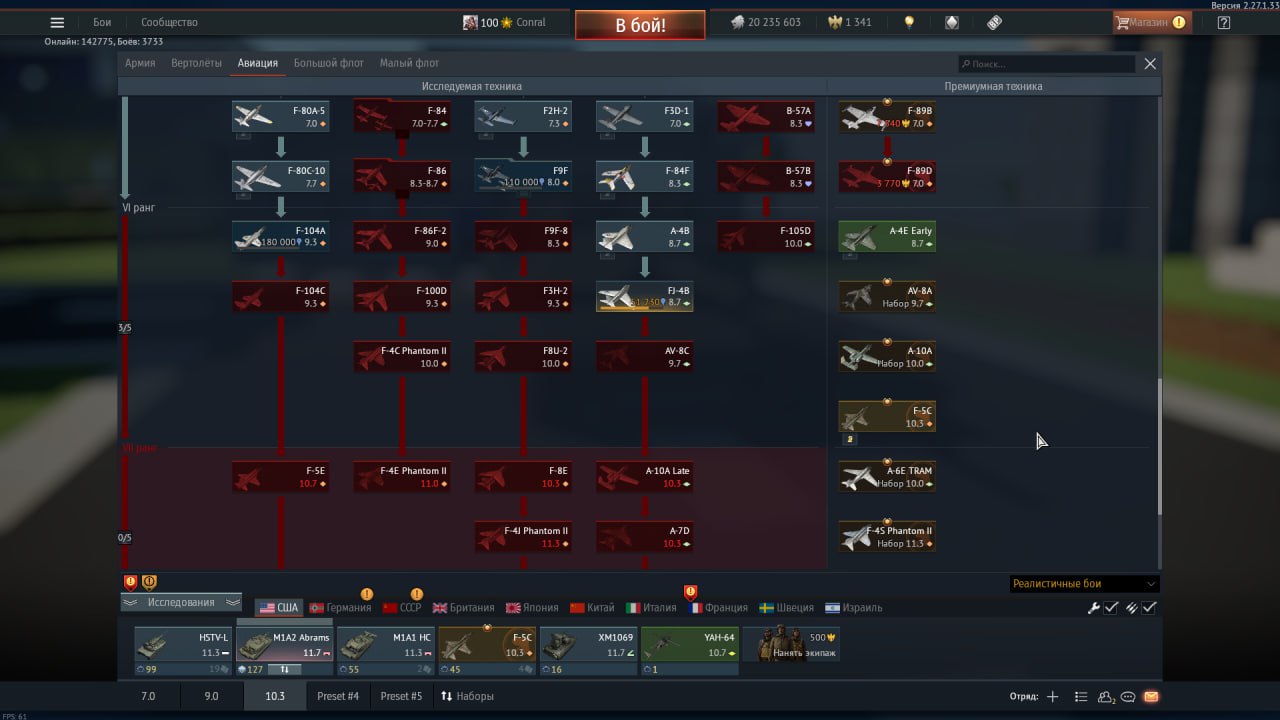Open the Реалистичные бои game mode dropdown

1084,584
